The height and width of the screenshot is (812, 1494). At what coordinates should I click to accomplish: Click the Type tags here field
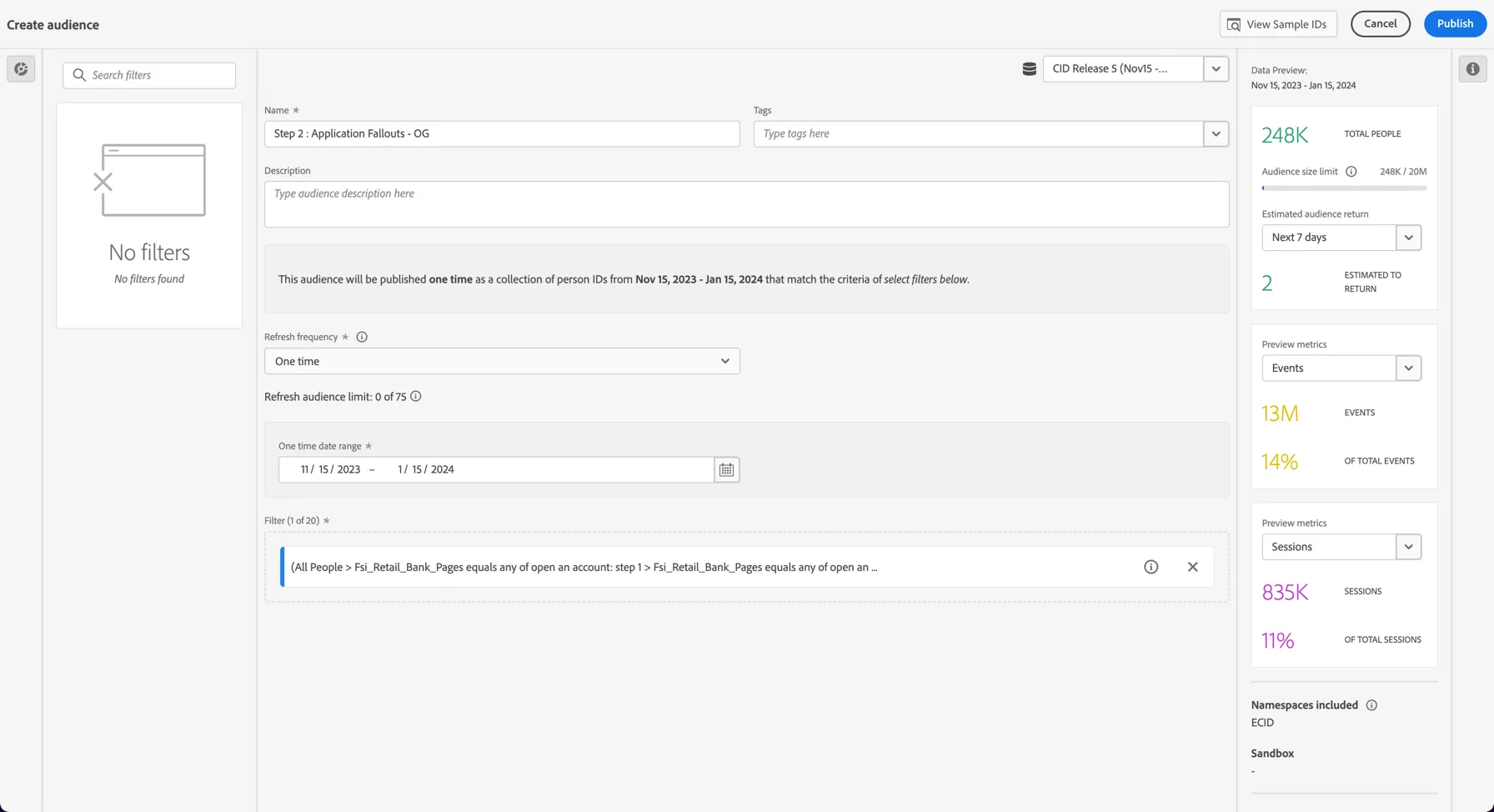point(979,133)
